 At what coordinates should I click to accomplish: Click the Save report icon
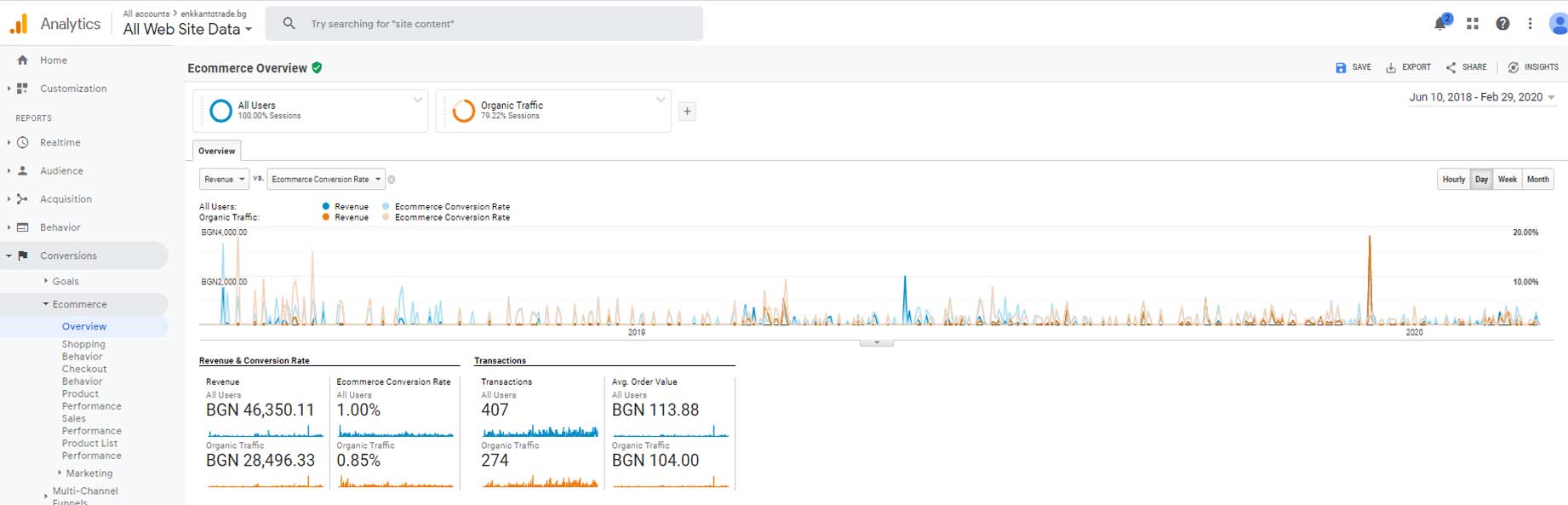click(1341, 67)
